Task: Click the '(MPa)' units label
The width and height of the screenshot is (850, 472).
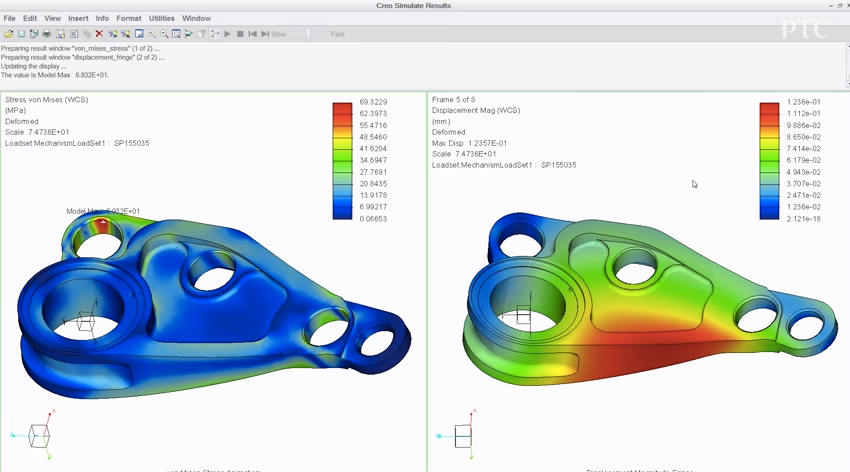Action: pos(16,111)
